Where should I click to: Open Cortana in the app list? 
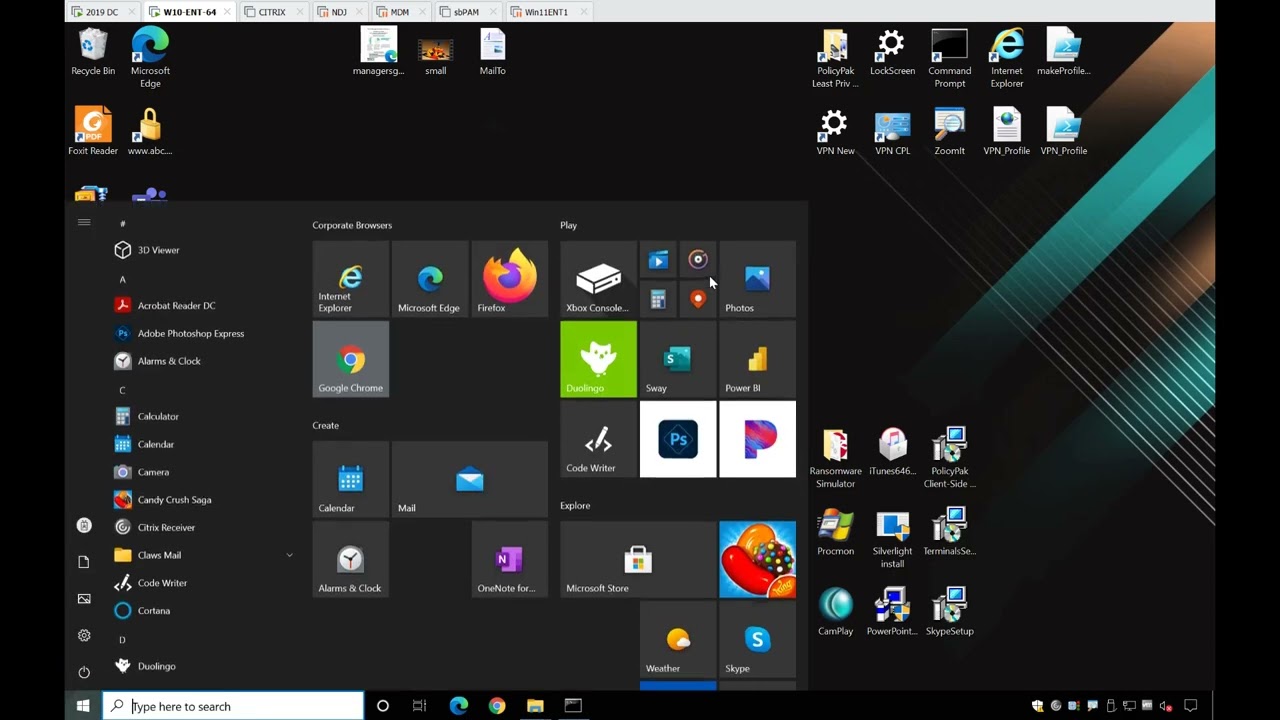point(204,610)
